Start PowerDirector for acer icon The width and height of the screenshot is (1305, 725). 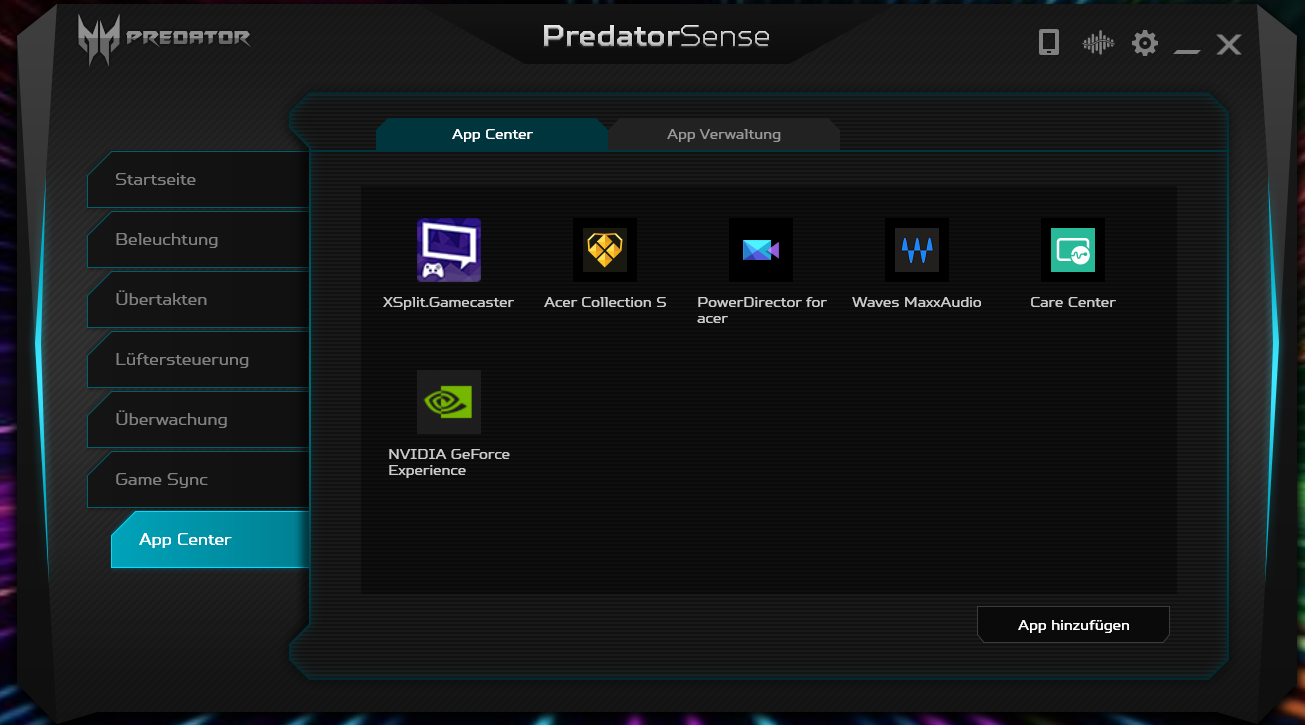761,250
